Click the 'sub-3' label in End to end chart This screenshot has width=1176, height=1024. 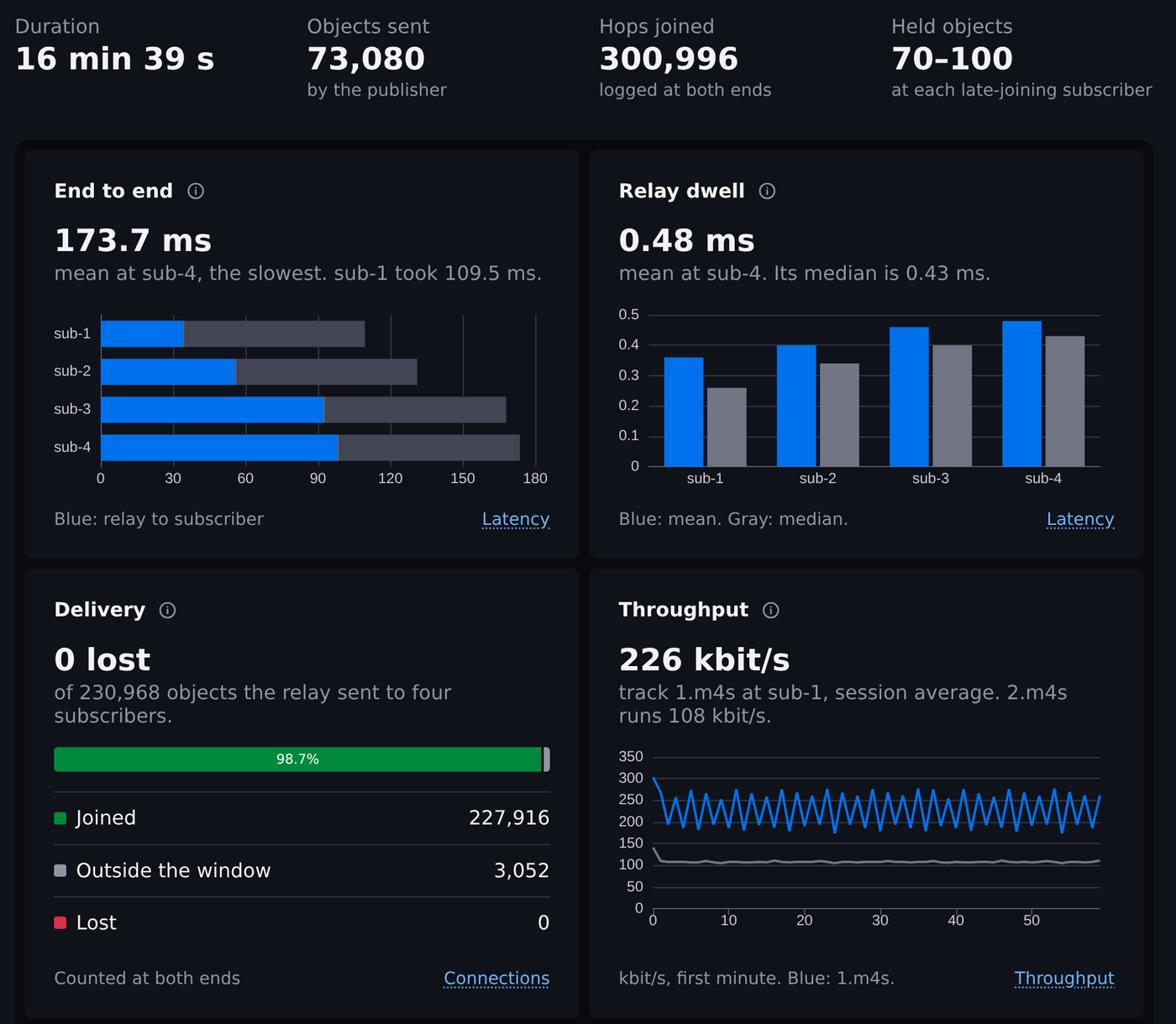click(x=72, y=409)
